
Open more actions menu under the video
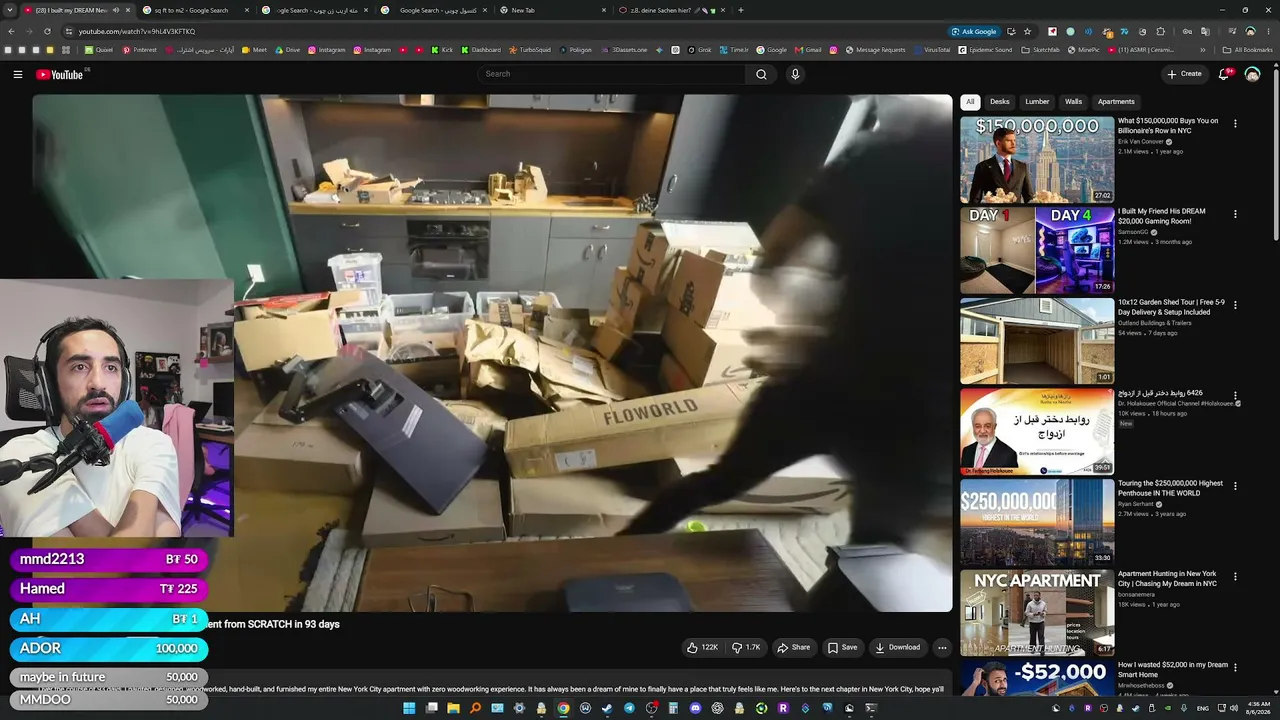click(x=942, y=647)
